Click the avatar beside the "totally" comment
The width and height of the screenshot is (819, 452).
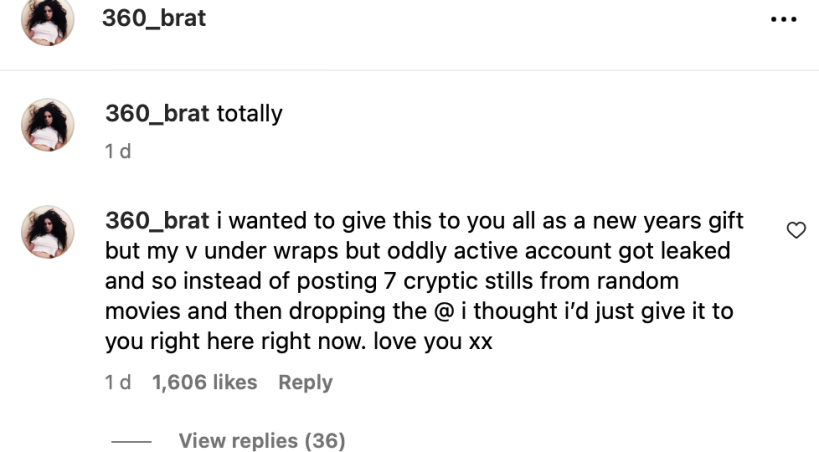[x=48, y=125]
